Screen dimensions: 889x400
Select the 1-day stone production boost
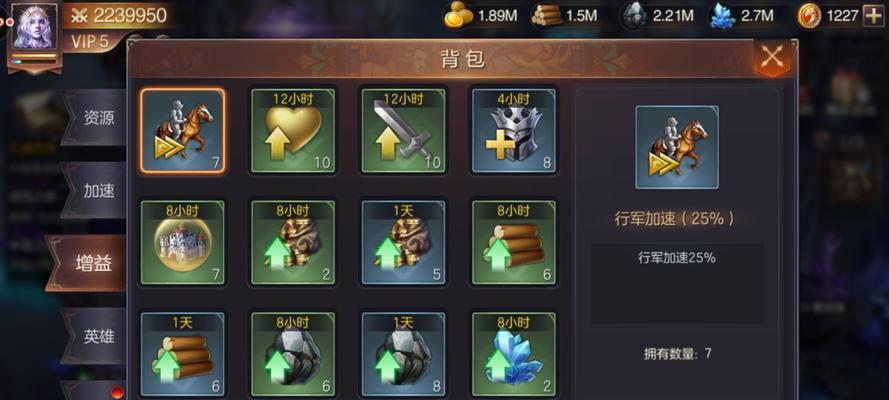(404, 354)
